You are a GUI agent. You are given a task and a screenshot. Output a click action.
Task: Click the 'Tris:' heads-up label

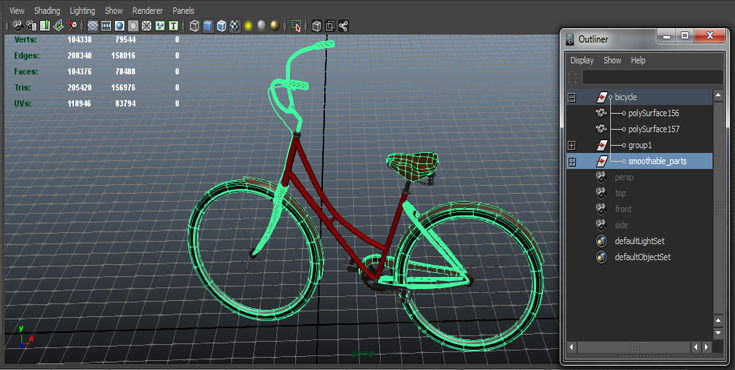(x=23, y=87)
